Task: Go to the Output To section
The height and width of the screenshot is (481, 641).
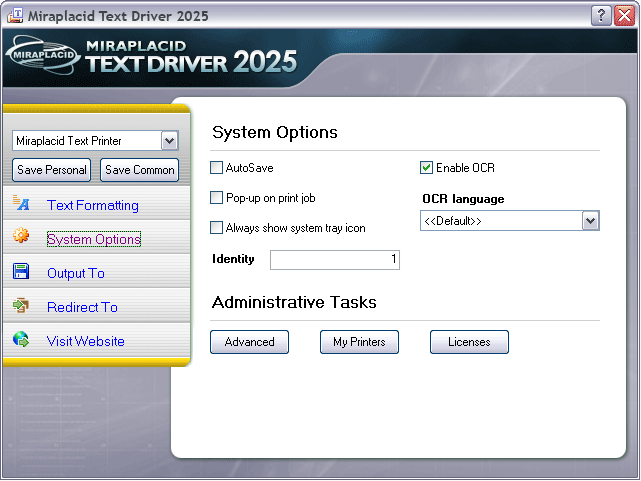Action: point(76,273)
